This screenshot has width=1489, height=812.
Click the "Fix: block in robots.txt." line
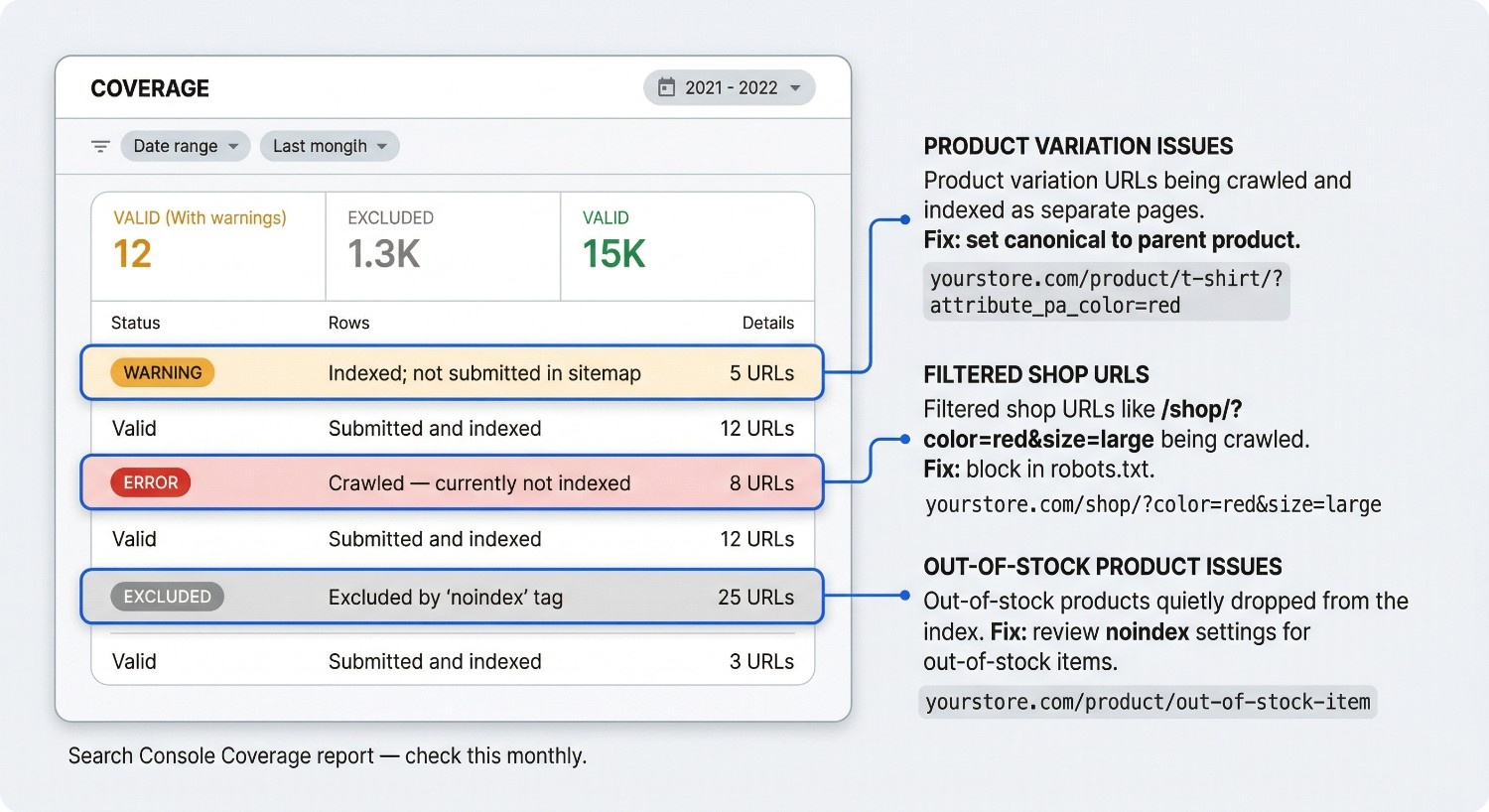[1039, 469]
